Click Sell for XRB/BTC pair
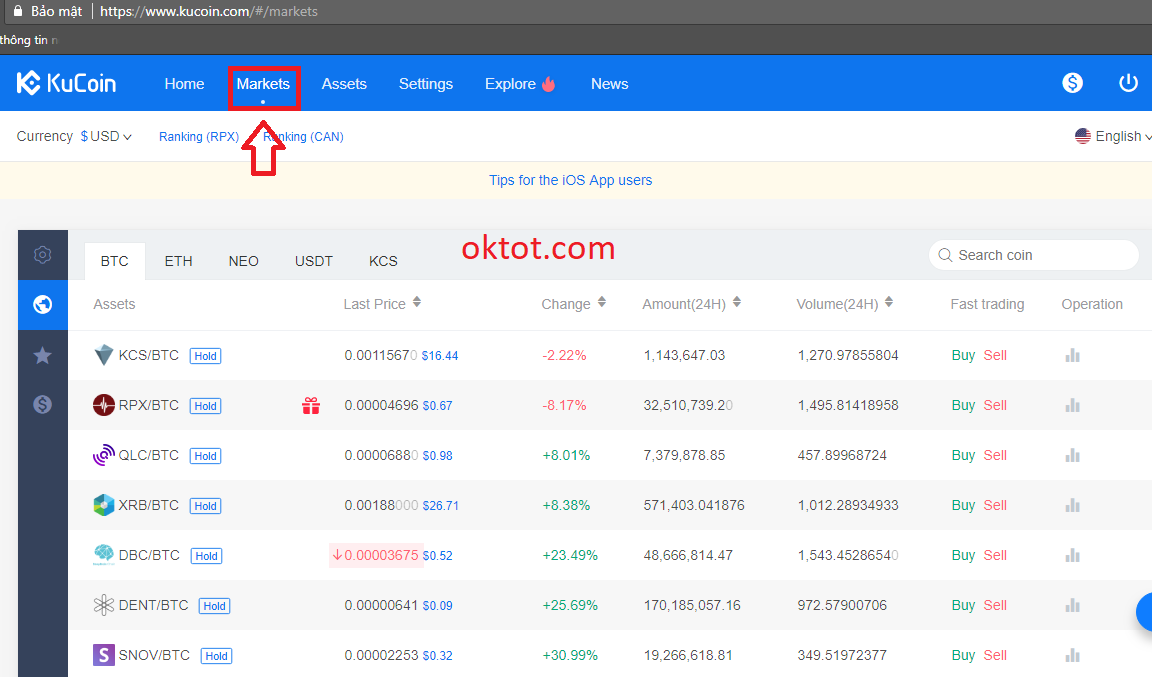 995,505
